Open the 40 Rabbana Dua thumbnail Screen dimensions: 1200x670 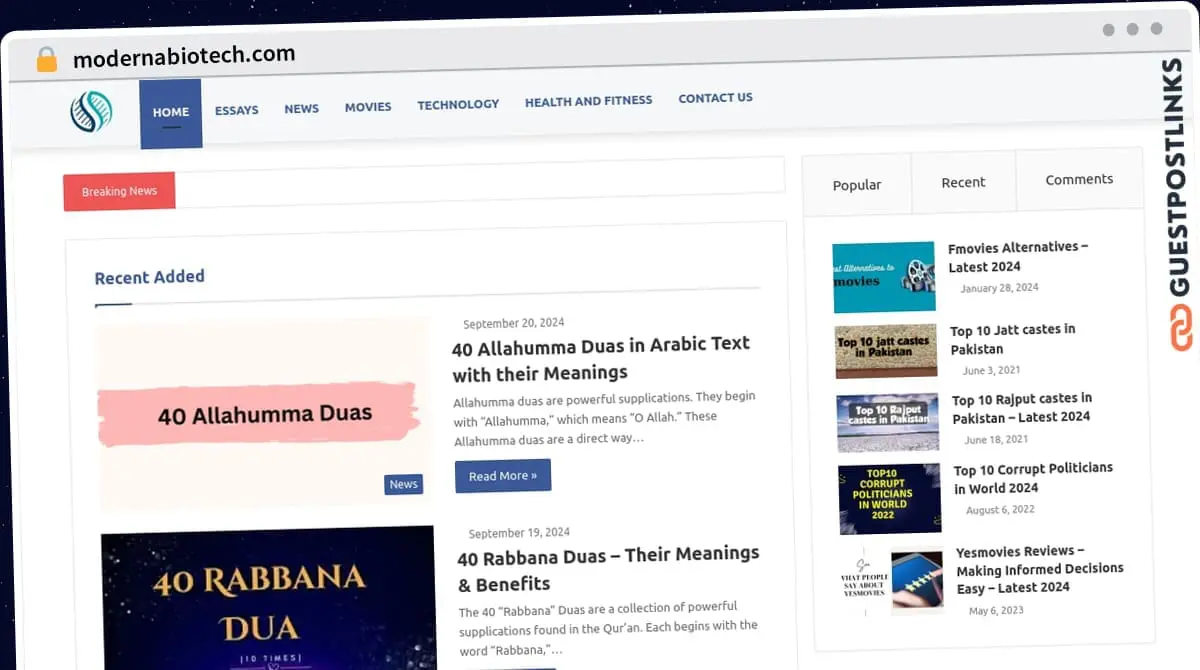point(268,598)
